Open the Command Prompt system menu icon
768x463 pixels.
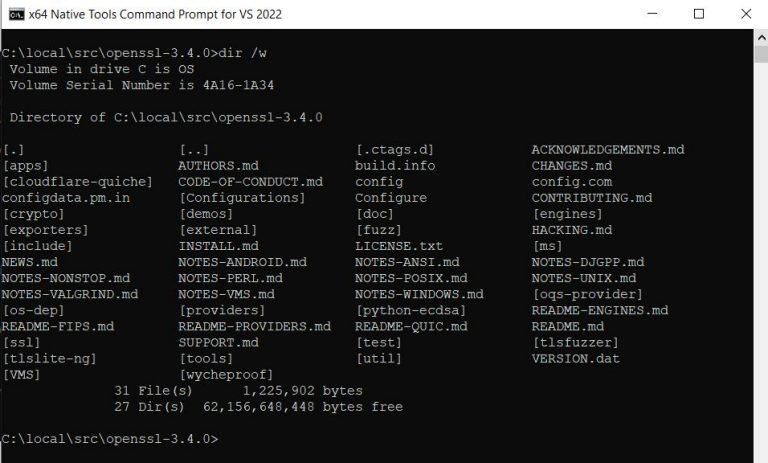tap(15, 14)
